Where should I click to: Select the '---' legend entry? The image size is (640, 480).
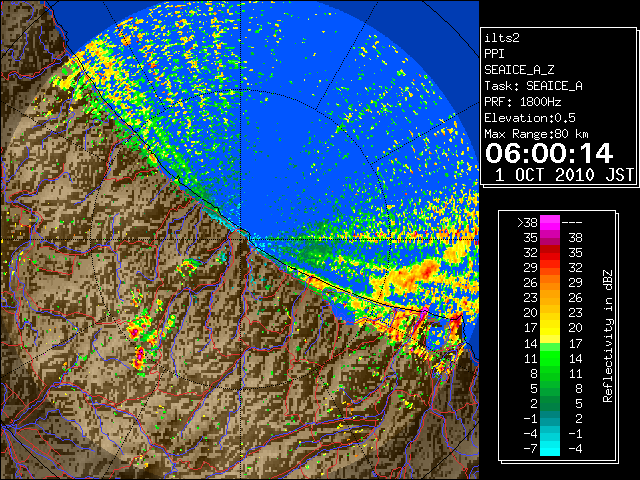(572, 223)
